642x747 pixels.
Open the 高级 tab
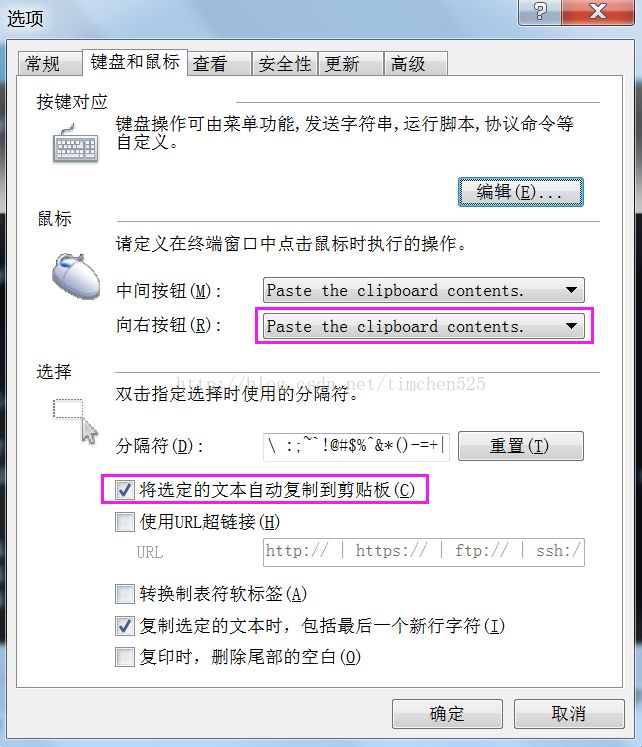[415, 64]
